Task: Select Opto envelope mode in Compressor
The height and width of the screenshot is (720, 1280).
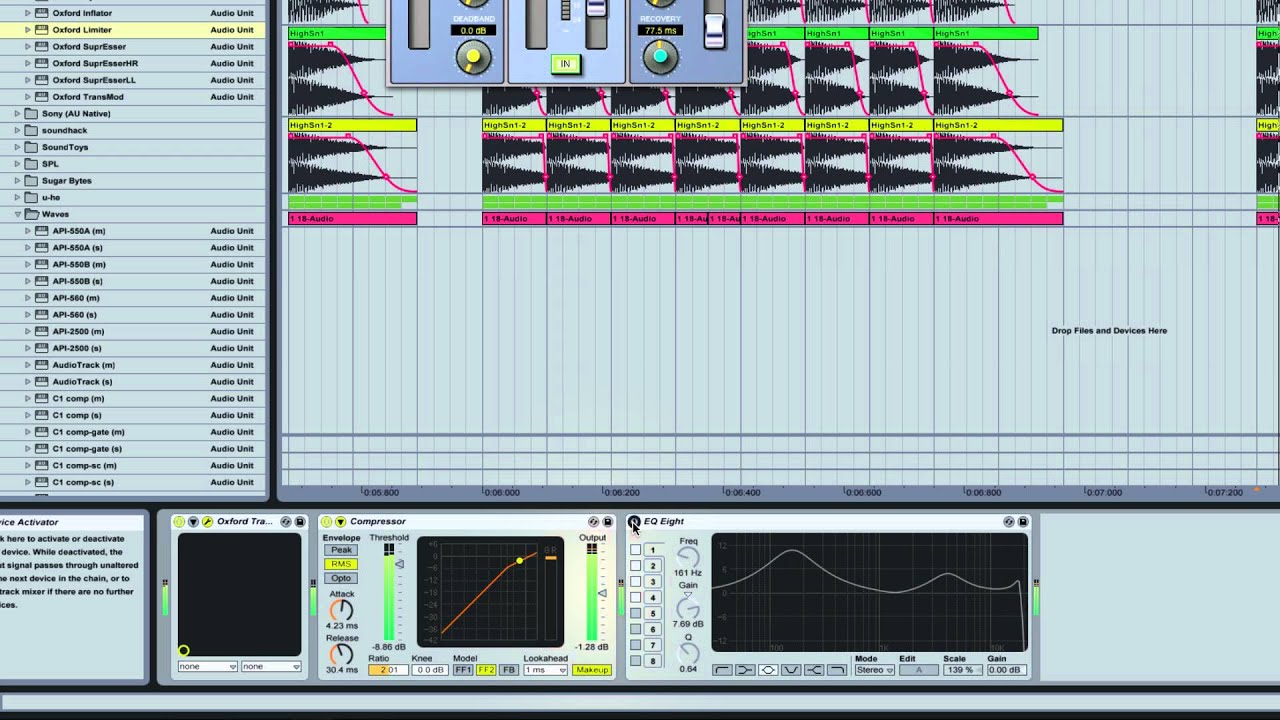Action: pyautogui.click(x=341, y=578)
